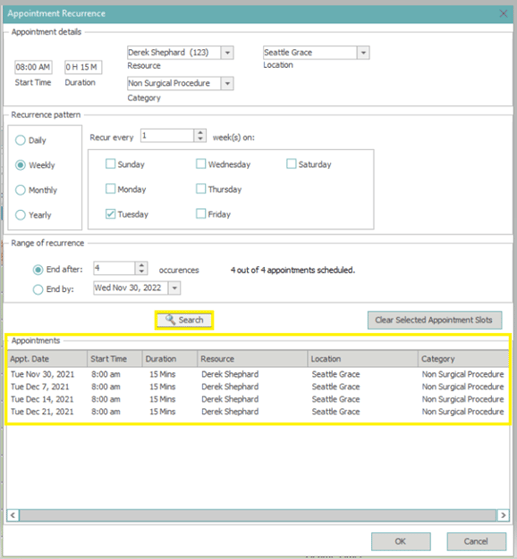Open the Resource dropdown for Derek Shephard

tap(227, 53)
